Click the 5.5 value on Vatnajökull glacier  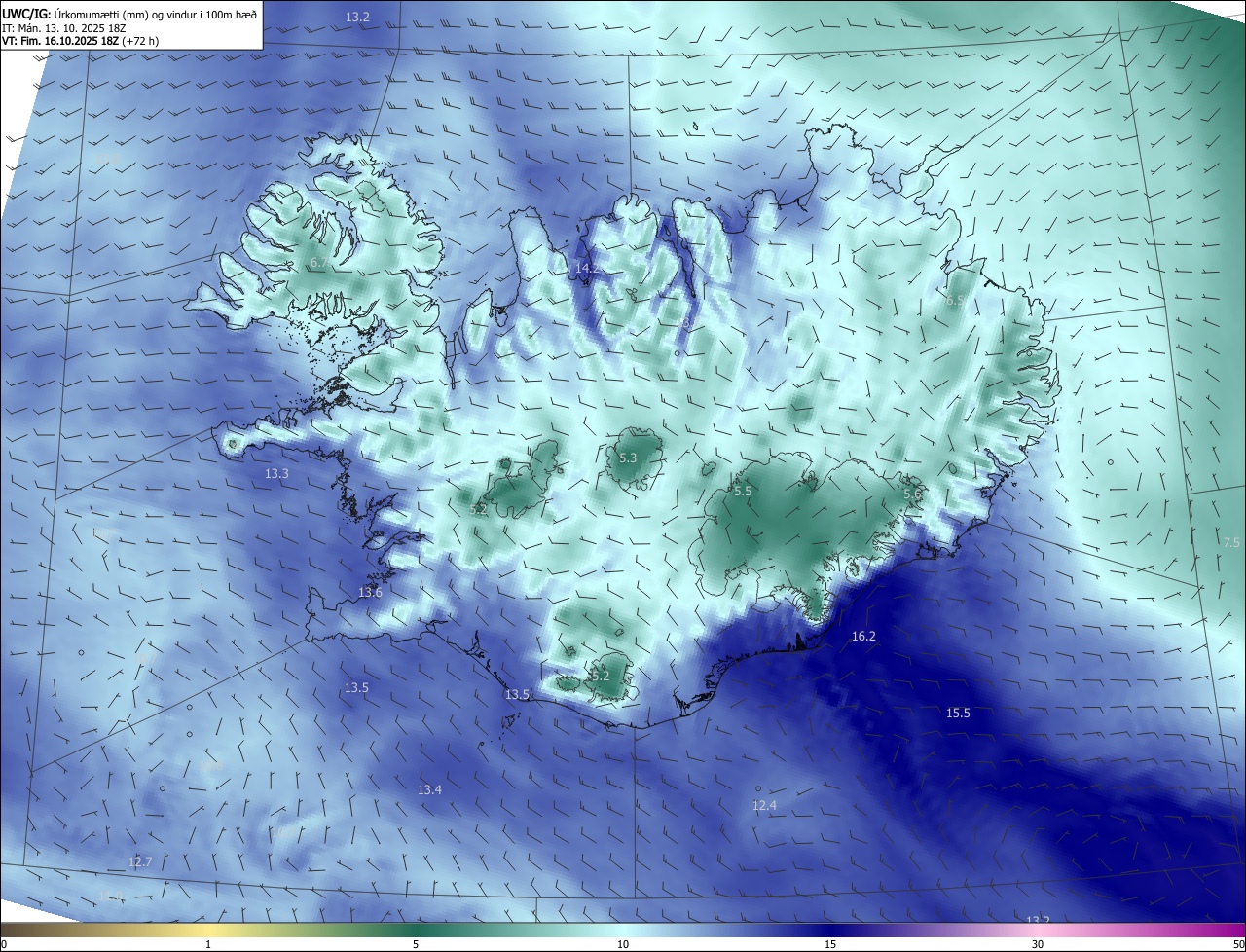[743, 492]
